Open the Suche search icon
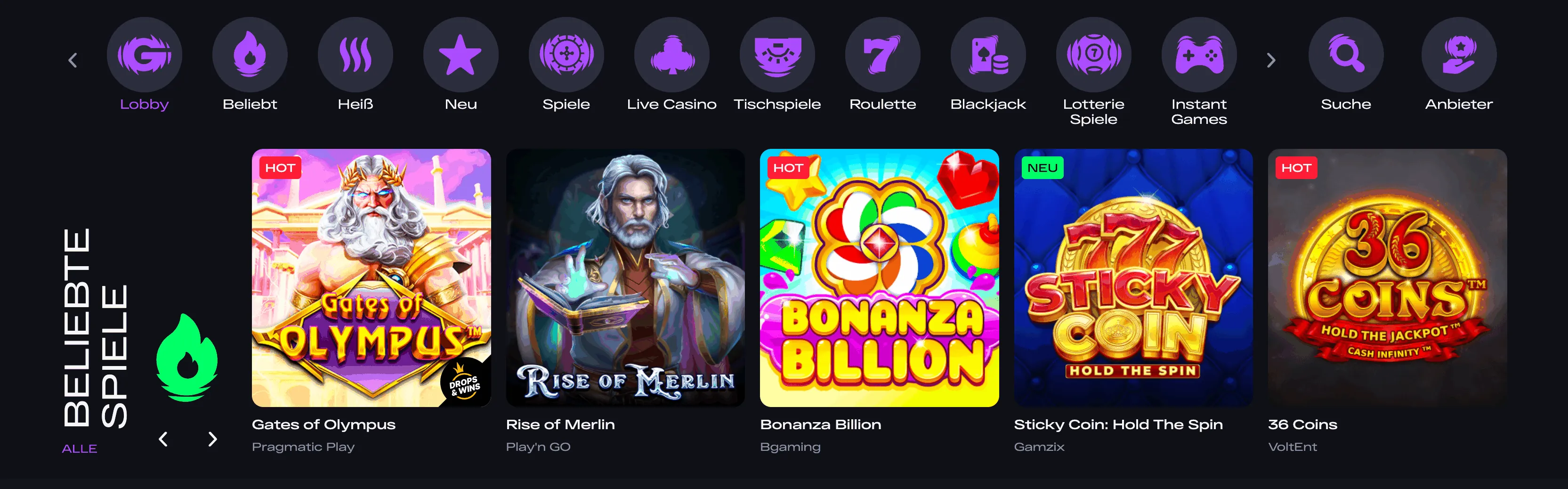Screen dimensions: 1568x489 coord(1346,54)
